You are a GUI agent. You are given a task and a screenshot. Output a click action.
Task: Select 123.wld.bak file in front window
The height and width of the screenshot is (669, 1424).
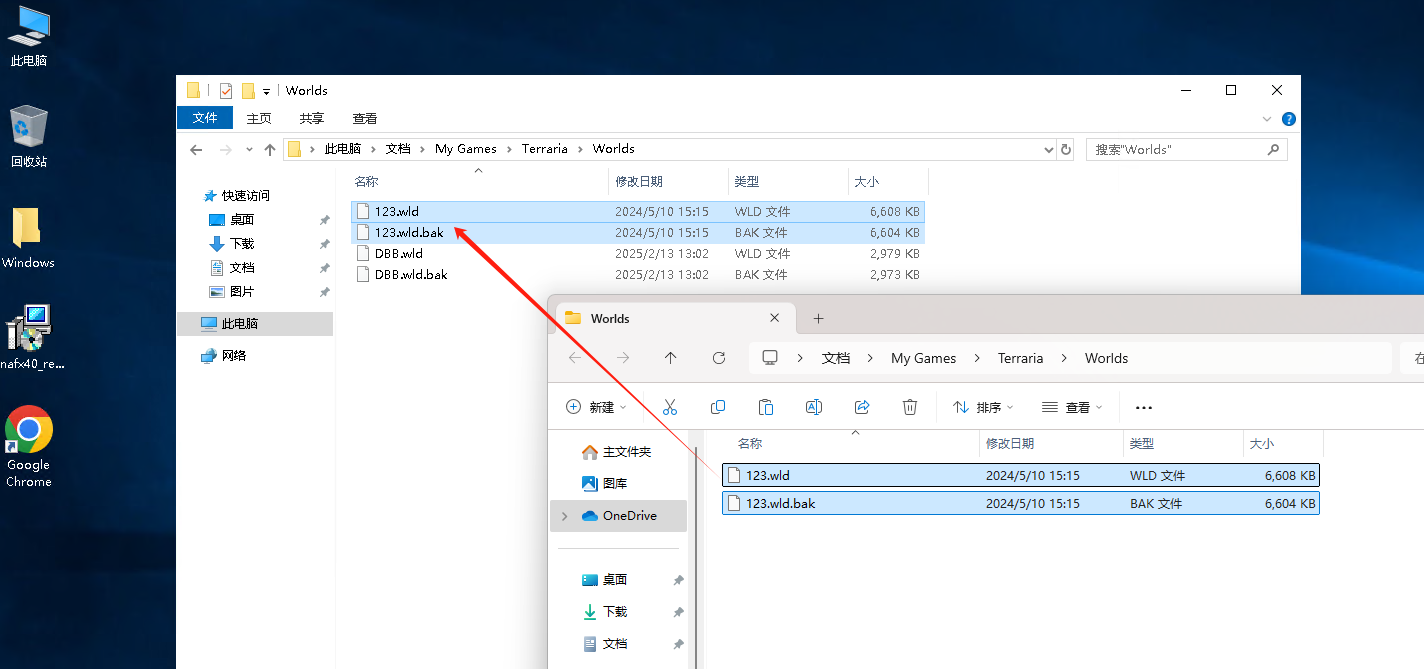(x=1021, y=503)
